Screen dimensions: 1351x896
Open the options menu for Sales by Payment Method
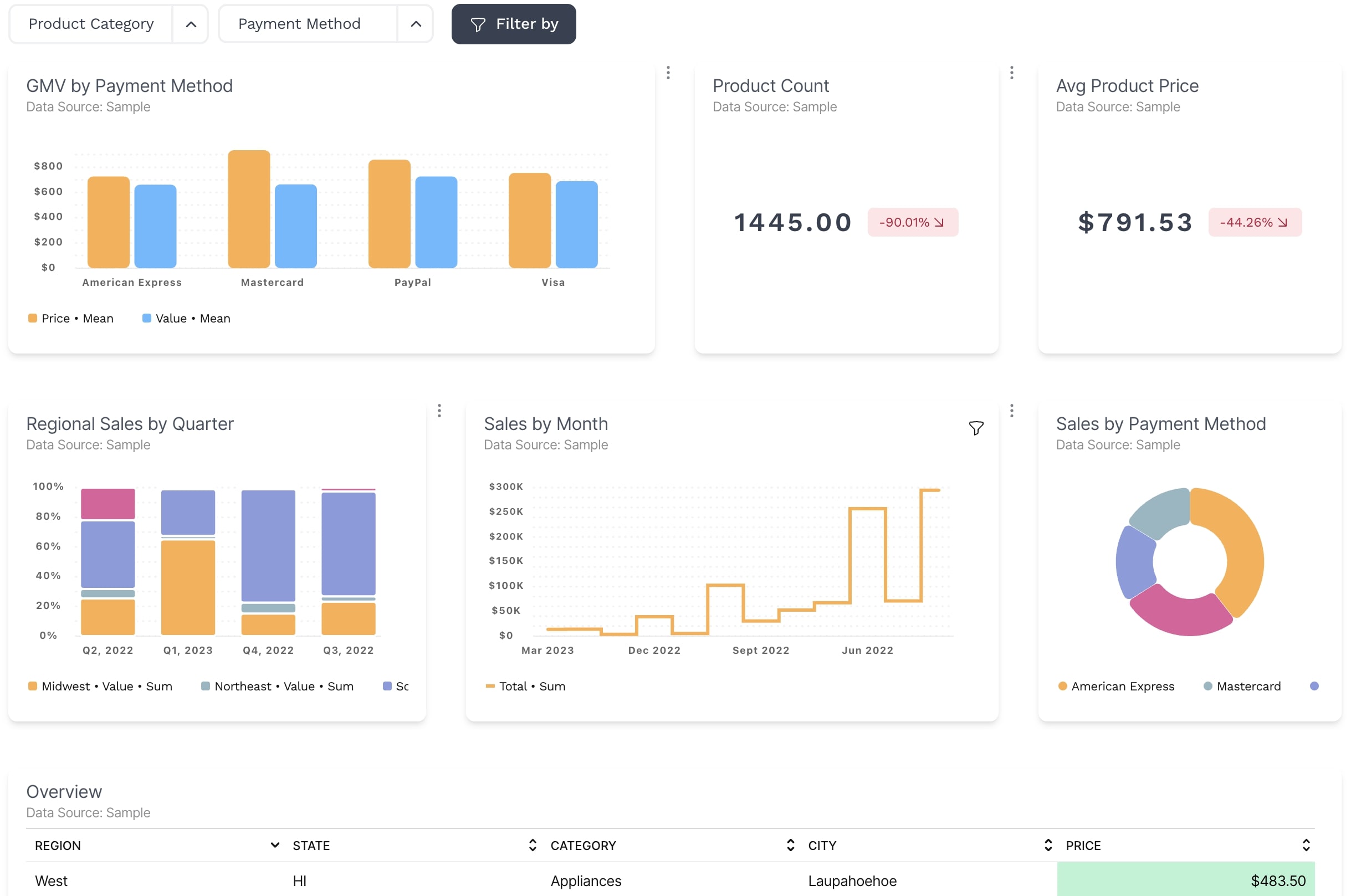[x=1011, y=410]
